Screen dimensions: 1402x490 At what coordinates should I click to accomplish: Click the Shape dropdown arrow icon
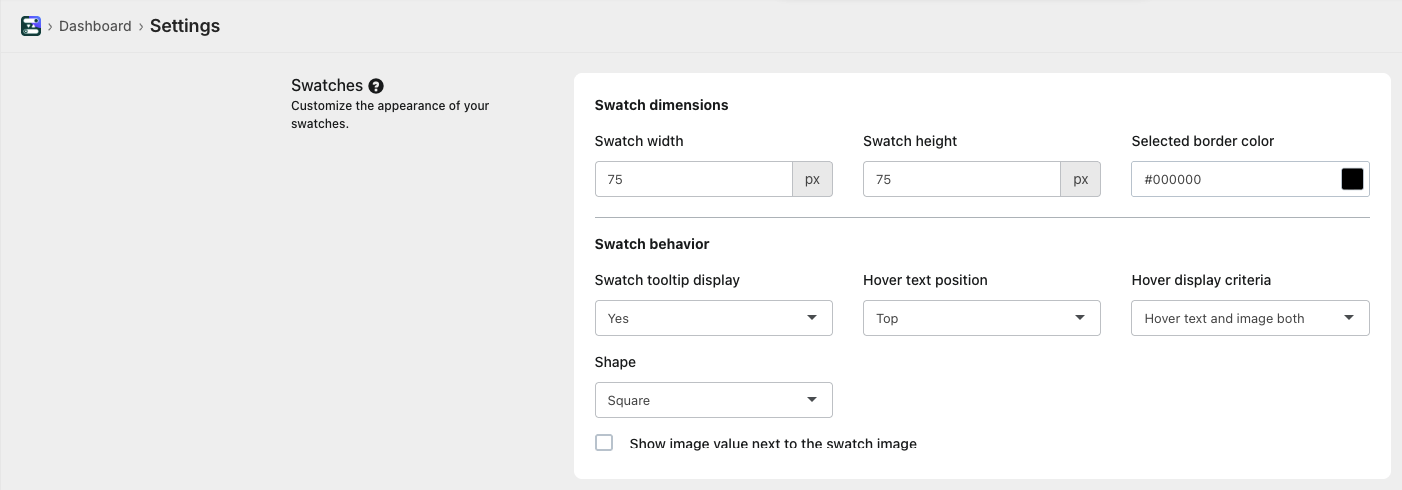coord(812,400)
